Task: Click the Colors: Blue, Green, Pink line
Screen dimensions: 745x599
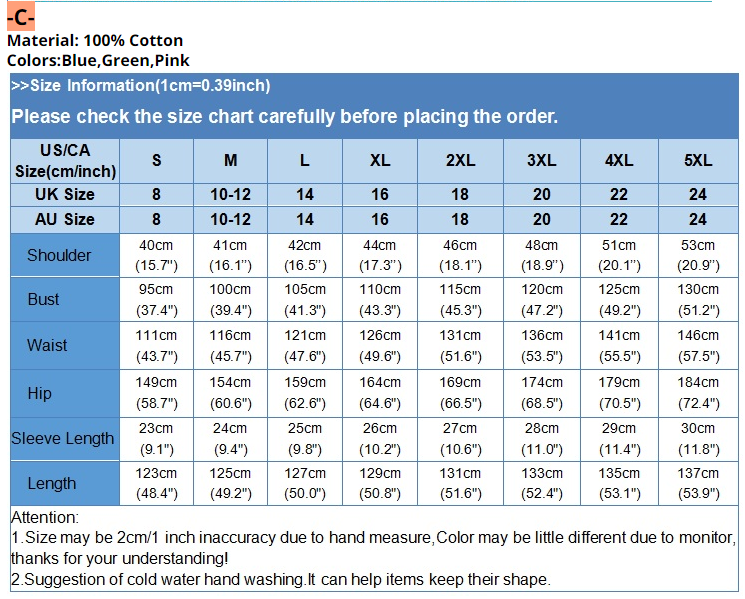Action: 98,60
